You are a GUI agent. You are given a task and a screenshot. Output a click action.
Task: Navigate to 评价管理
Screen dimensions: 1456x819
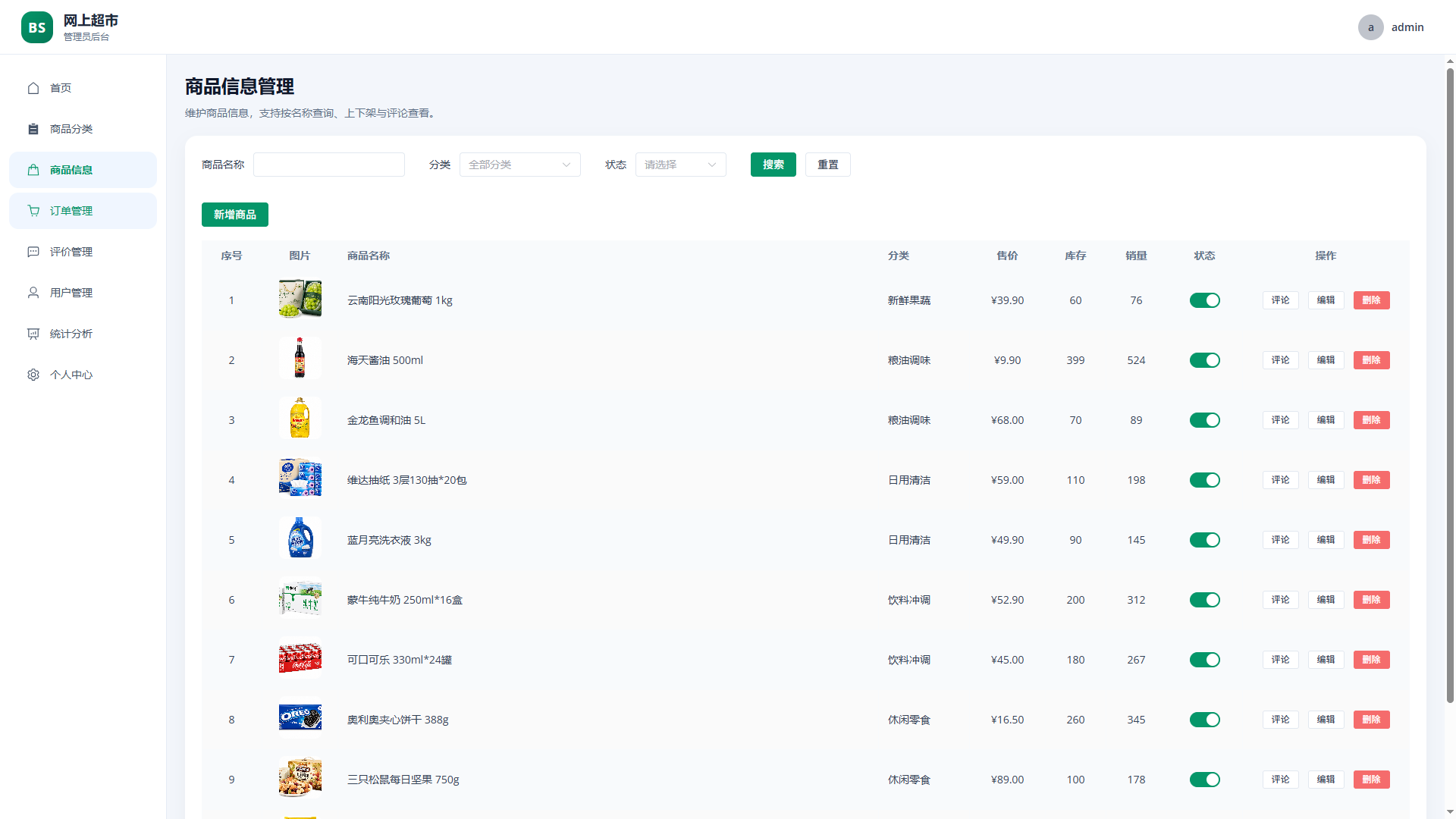pos(83,252)
